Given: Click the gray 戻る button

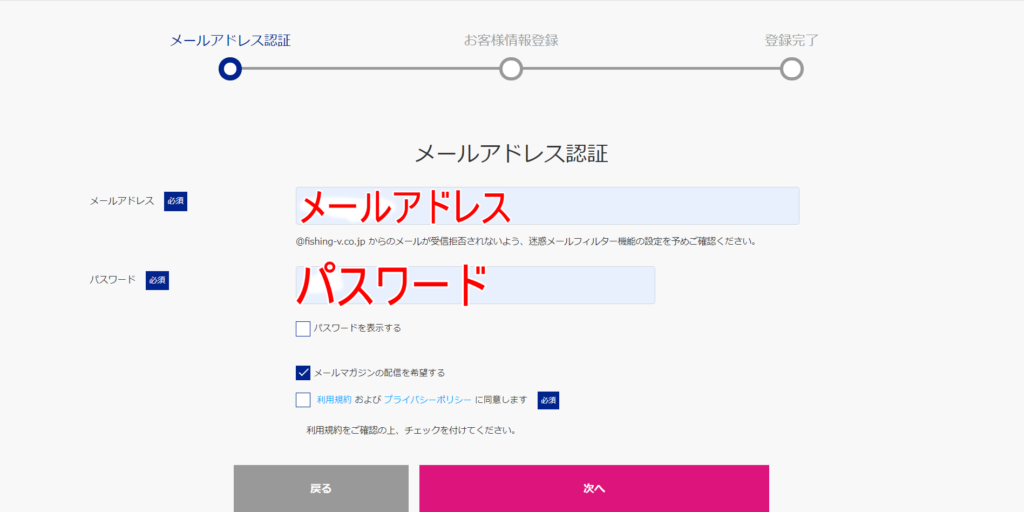Looking at the screenshot, I should tap(321, 488).
